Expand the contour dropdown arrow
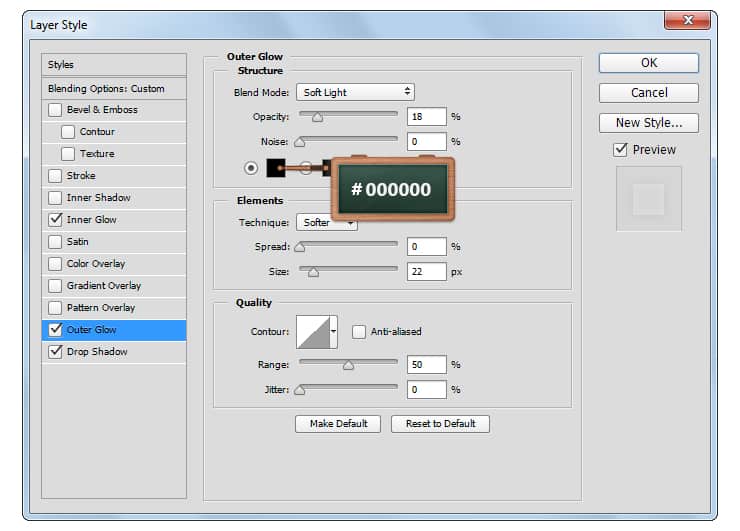Image resolution: width=740 pixels, height=531 pixels. [334, 331]
